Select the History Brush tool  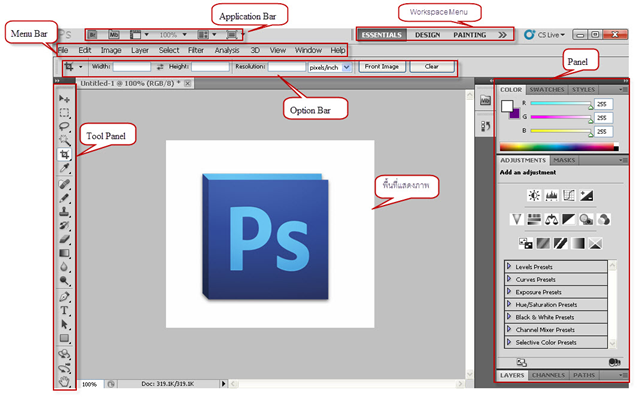(x=64, y=225)
